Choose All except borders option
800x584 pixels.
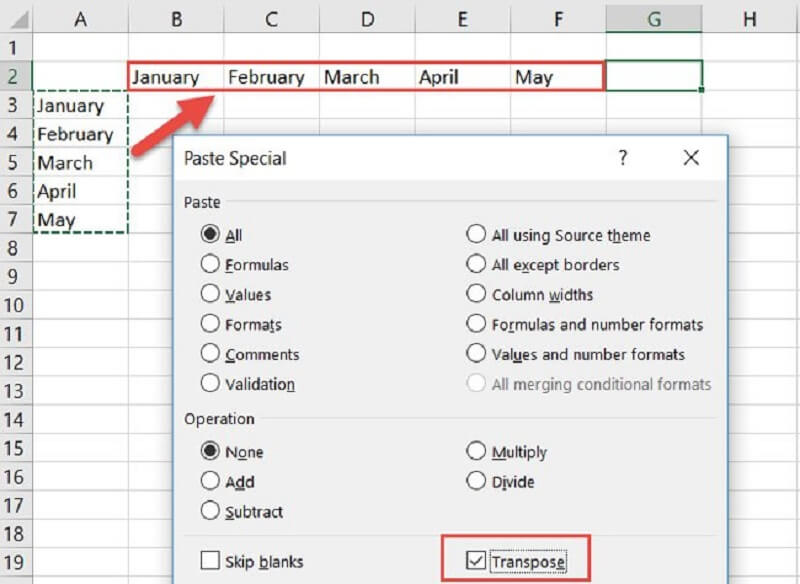(477, 265)
